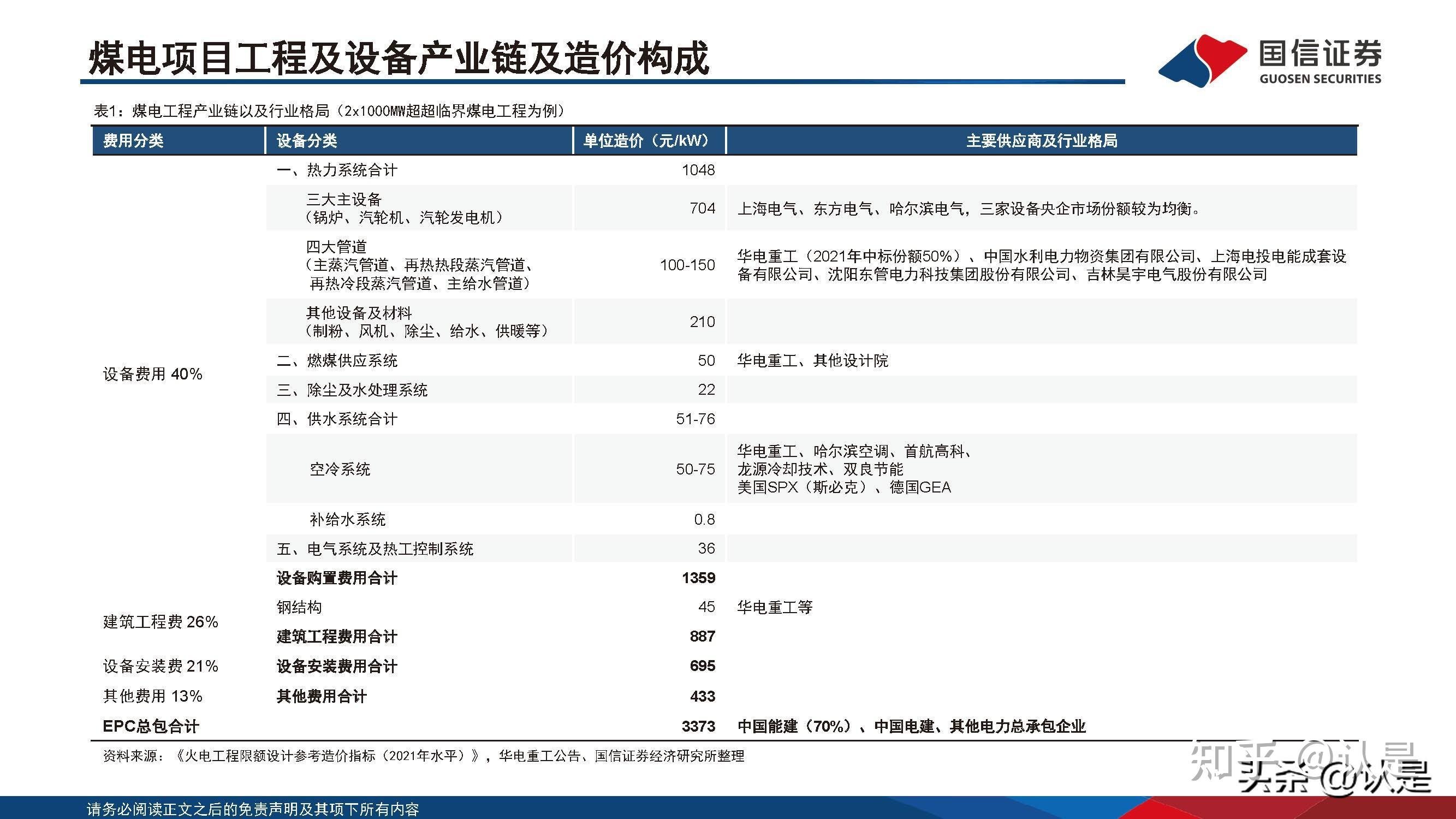Click the Guosen Securities logo

tap(1269, 61)
